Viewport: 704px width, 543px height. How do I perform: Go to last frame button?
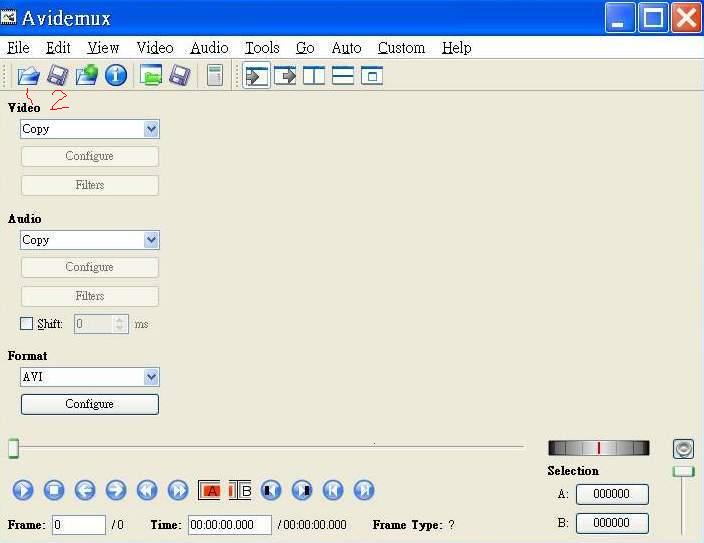364,490
